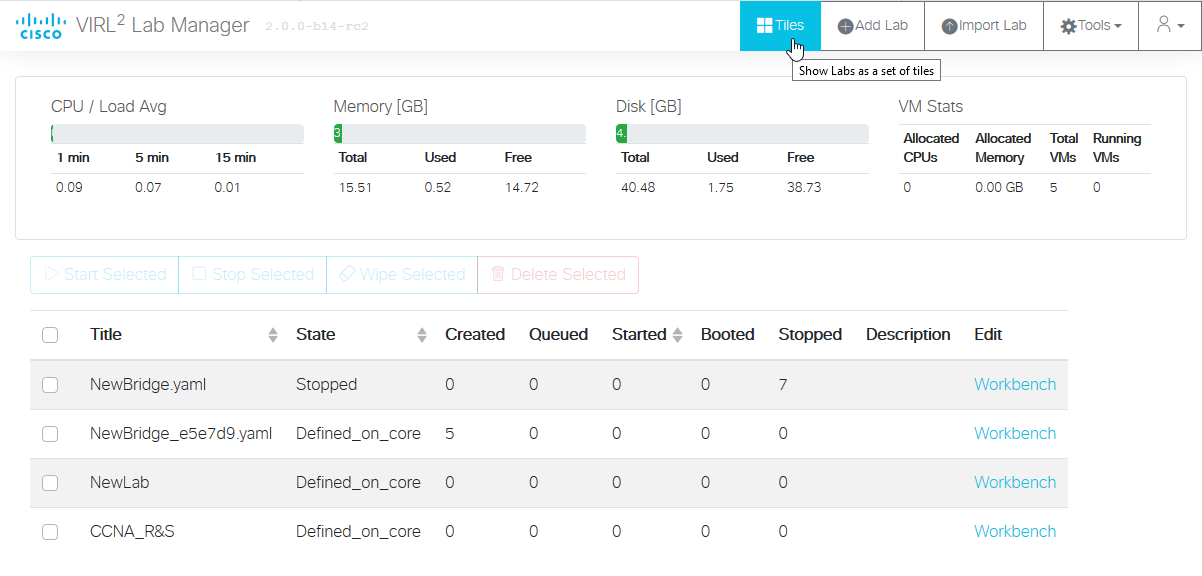Image resolution: width=1202 pixels, height=576 pixels.
Task: Click the Delete Selected button
Action: [558, 274]
